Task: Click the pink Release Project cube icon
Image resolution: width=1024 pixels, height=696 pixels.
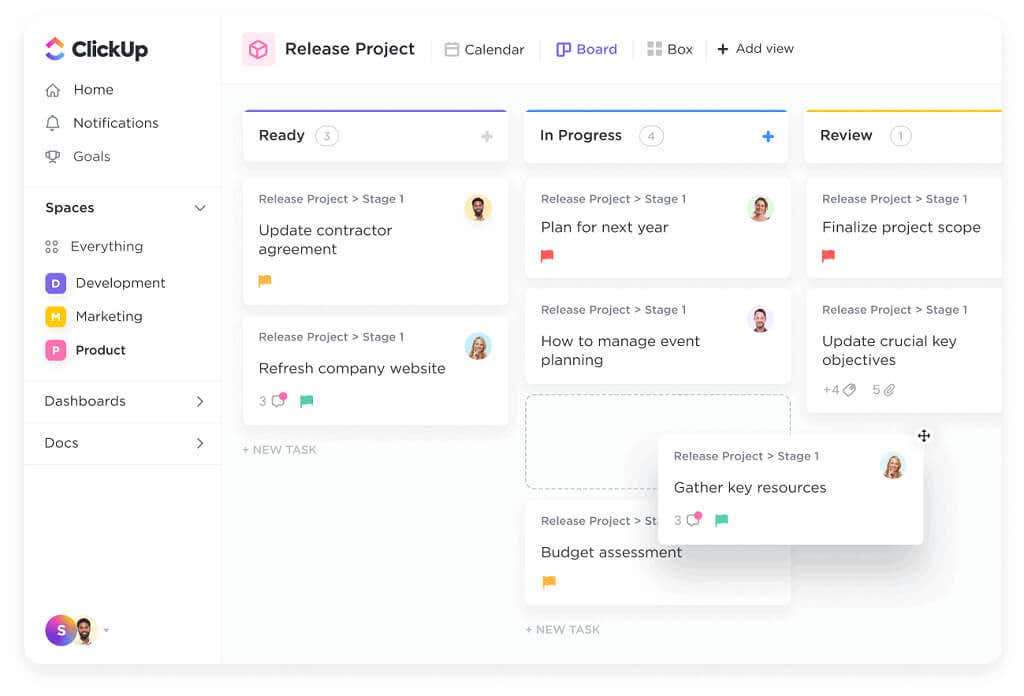Action: click(258, 49)
